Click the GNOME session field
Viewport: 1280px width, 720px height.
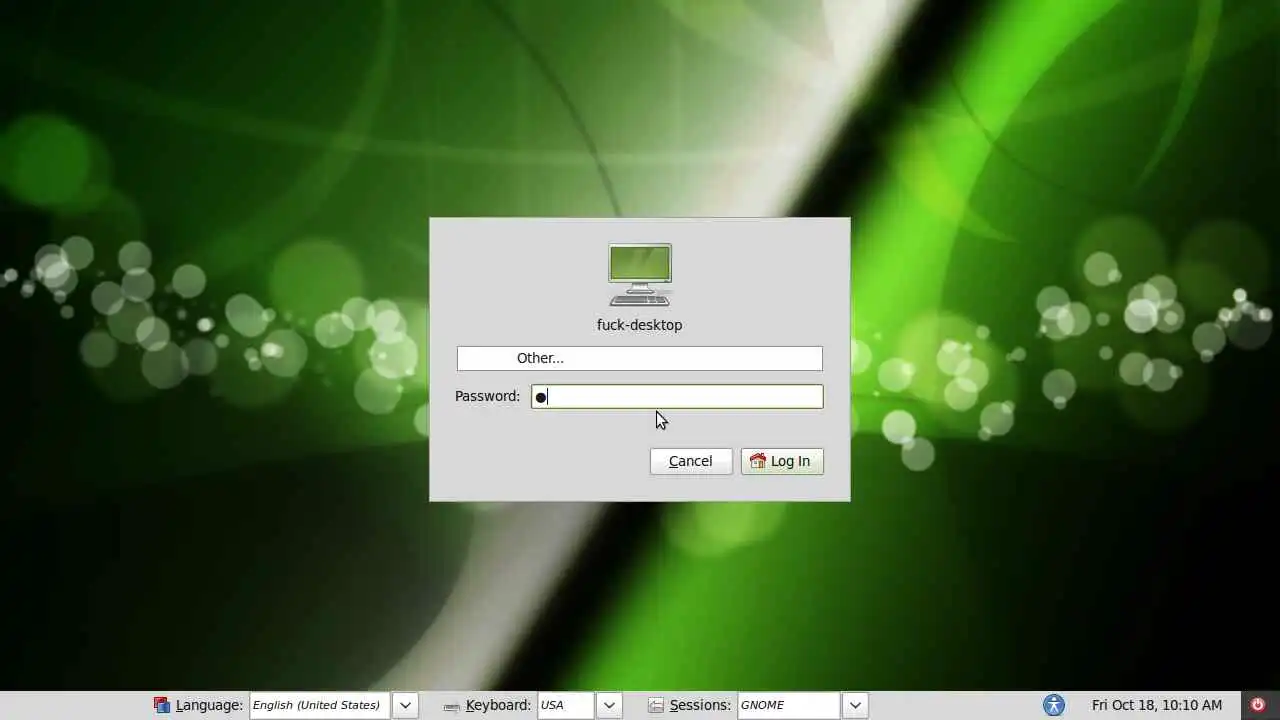click(789, 705)
